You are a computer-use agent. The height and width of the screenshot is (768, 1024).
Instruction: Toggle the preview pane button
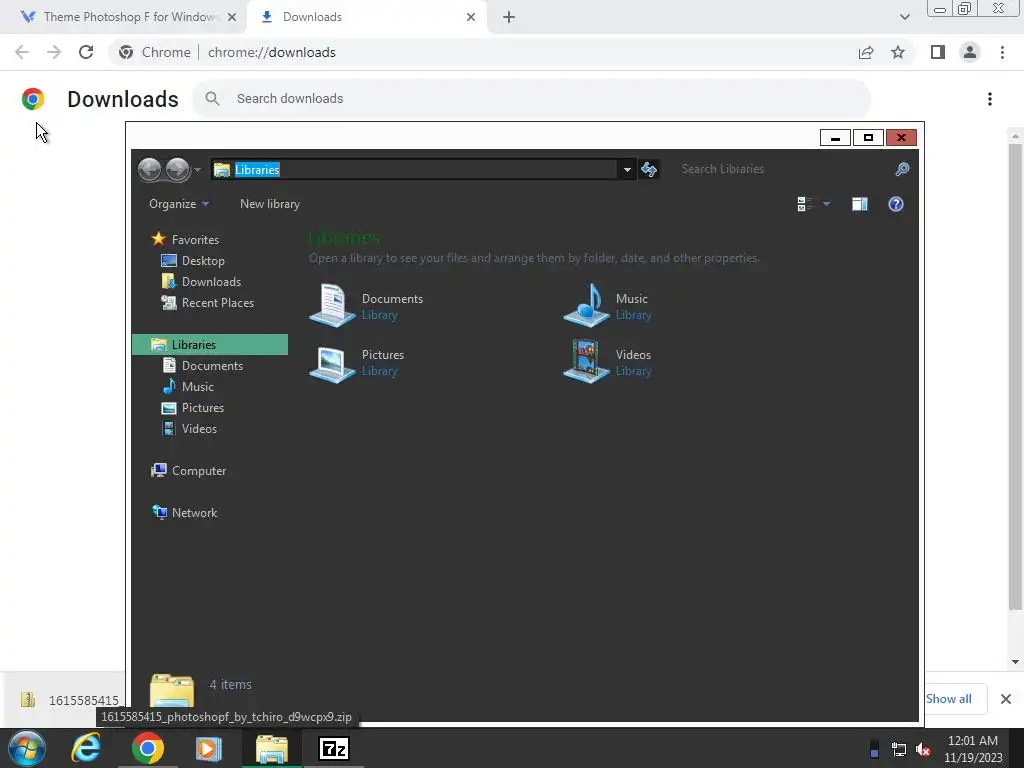point(859,204)
